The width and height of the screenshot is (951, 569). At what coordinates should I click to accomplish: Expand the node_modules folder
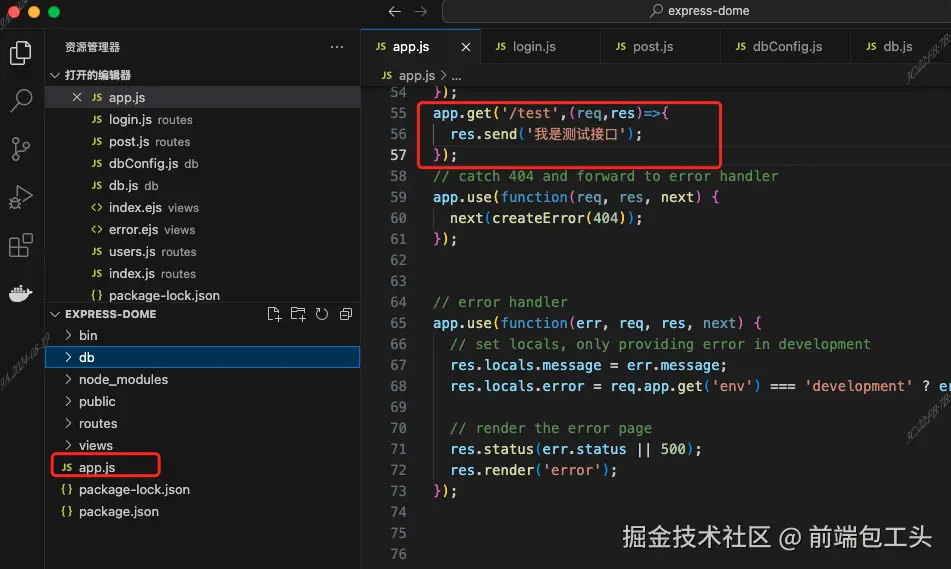point(203,379)
